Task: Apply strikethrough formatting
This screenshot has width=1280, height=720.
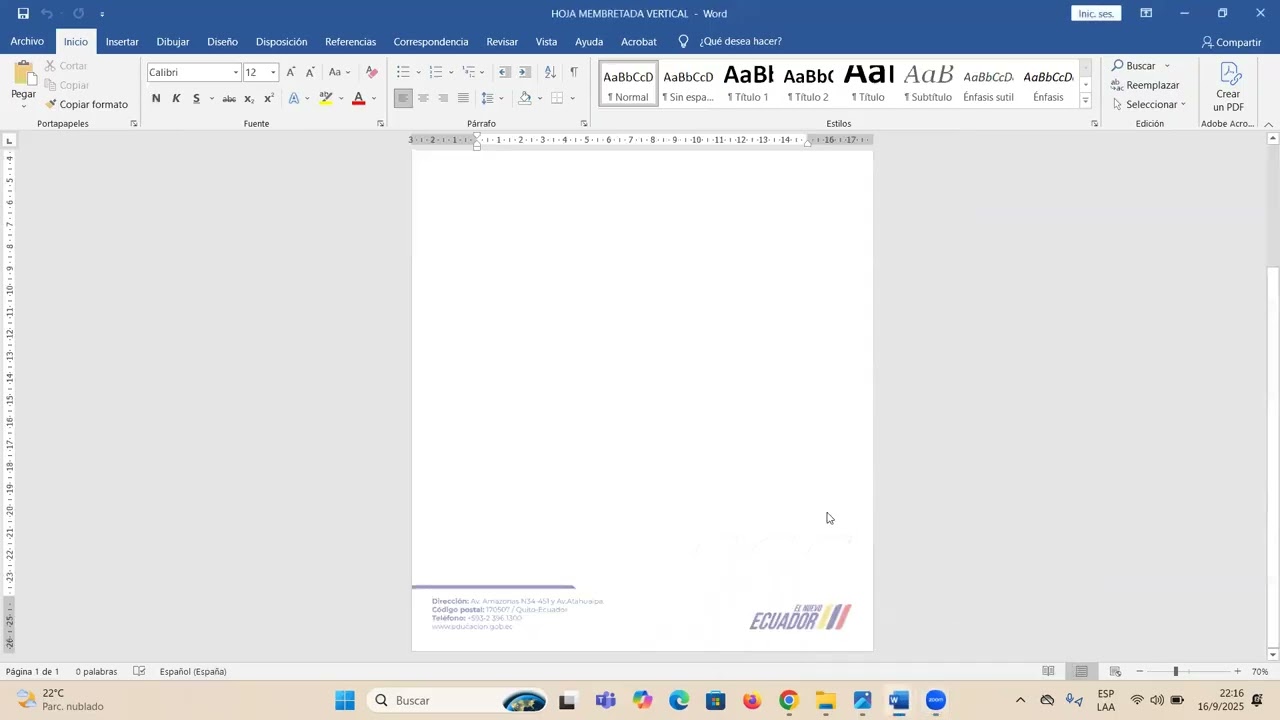Action: pyautogui.click(x=229, y=98)
